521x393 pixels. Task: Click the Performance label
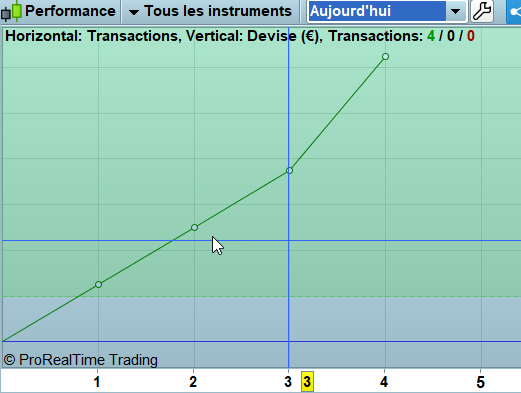click(70, 11)
